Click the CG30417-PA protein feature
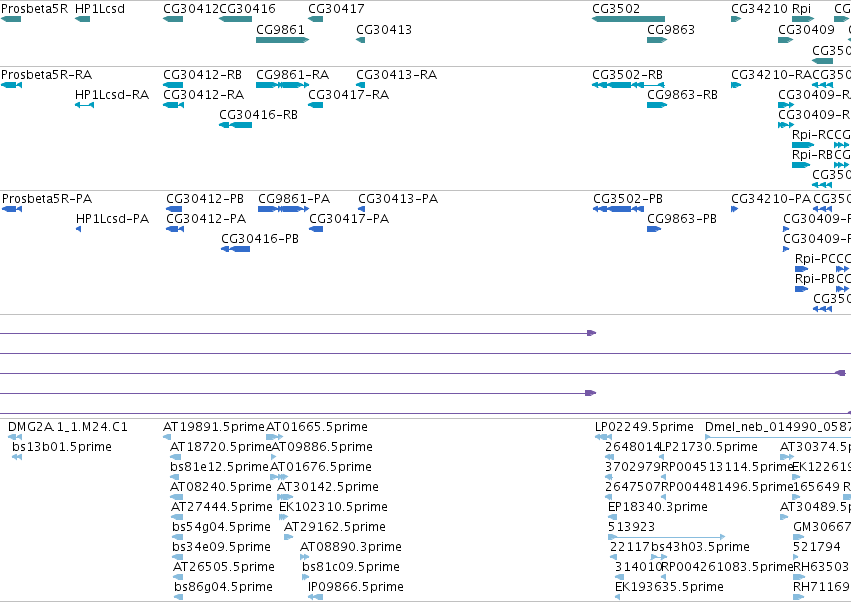The width and height of the screenshot is (851, 602). pos(316,229)
